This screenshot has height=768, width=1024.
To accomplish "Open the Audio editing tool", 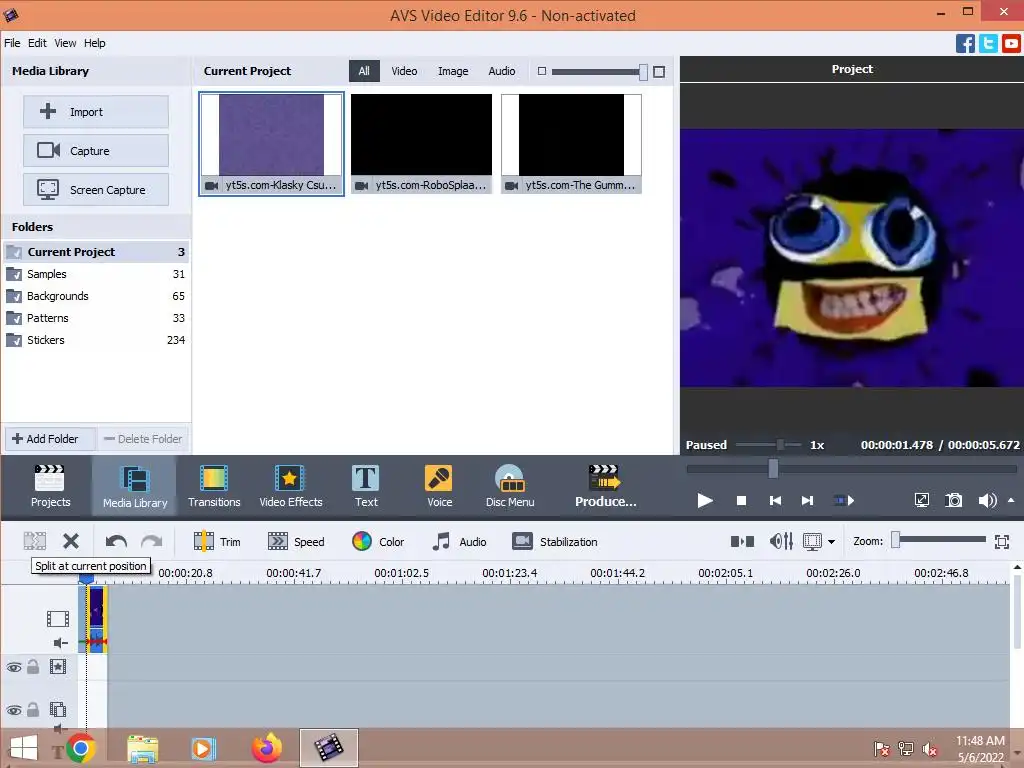I will [459, 541].
